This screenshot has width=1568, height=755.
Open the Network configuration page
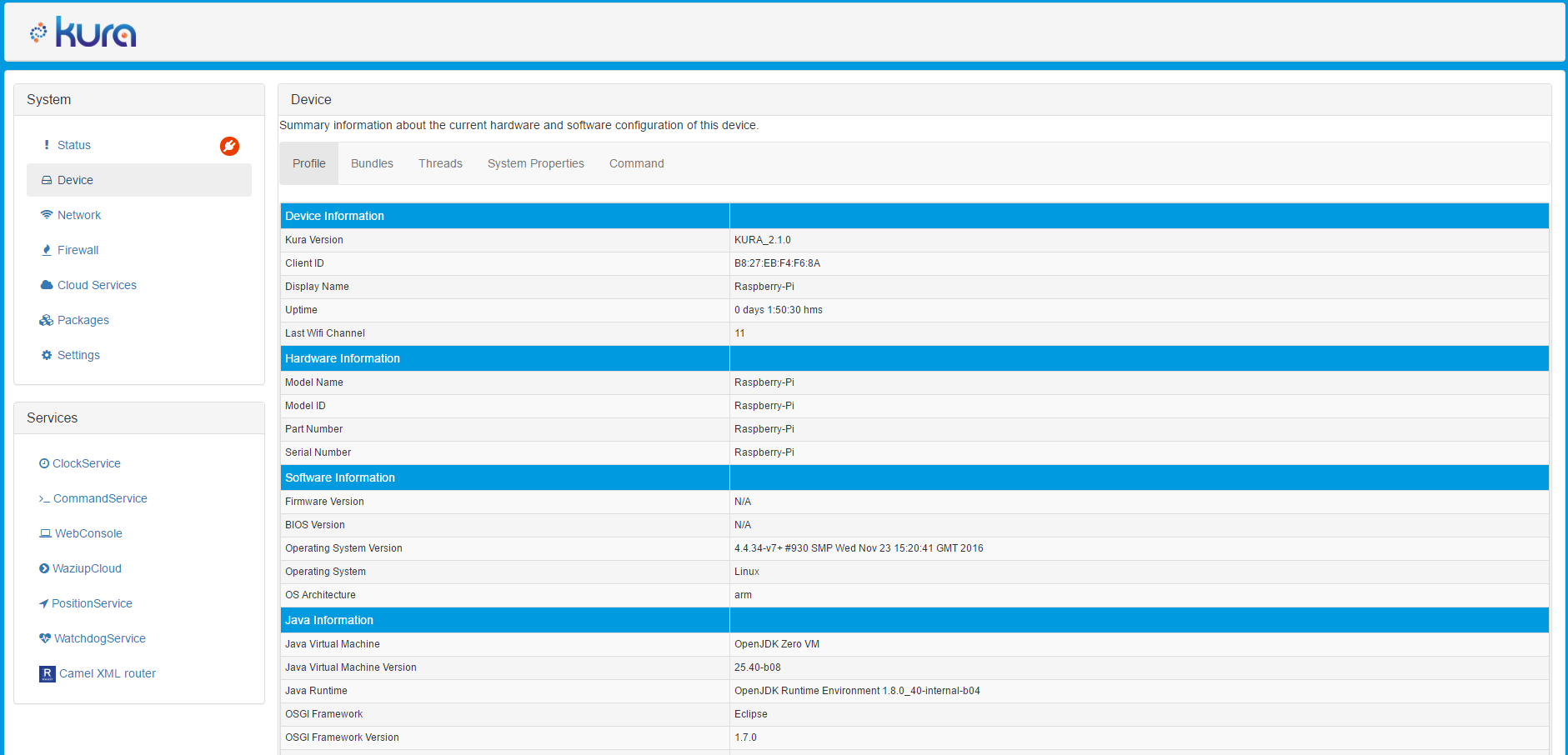[x=79, y=215]
